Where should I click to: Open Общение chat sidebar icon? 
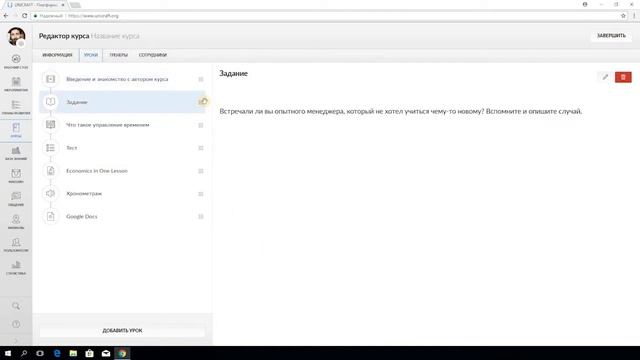point(16,199)
